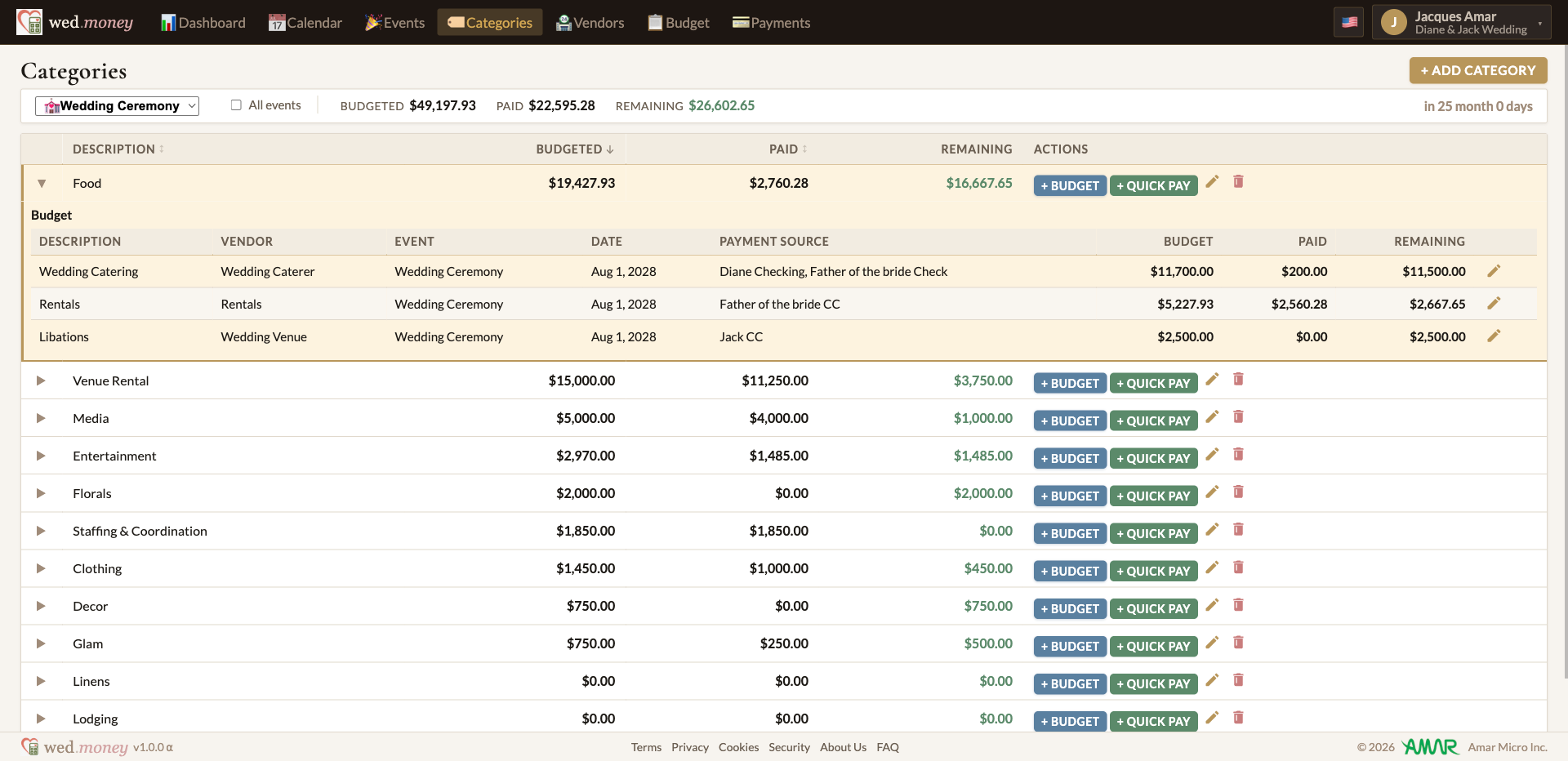Expand the Entertainment category row
This screenshot has width=1568, height=761.
(x=41, y=456)
